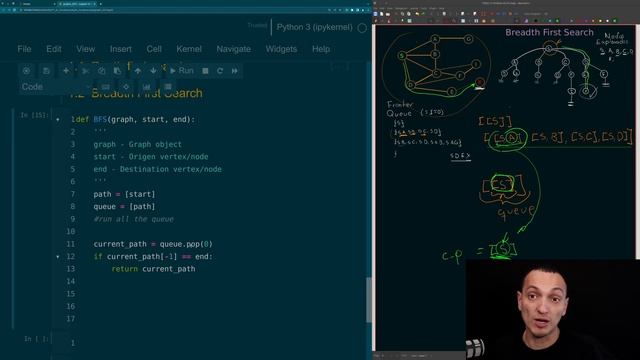
Task: Move selected cell up with arrow icon
Action: pos(138,71)
